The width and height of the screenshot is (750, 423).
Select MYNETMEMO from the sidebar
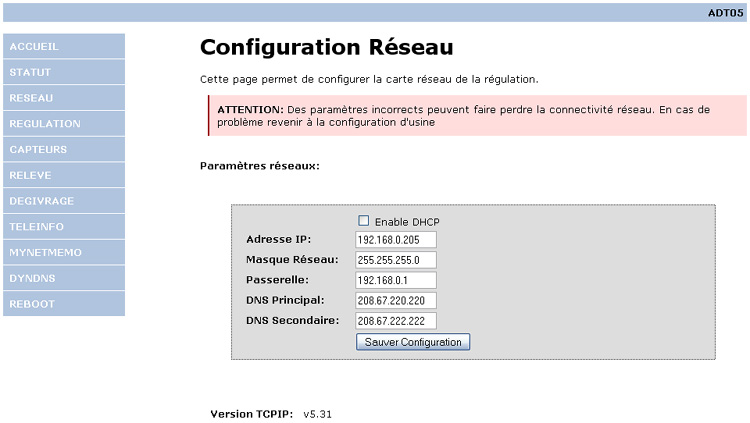coord(64,252)
